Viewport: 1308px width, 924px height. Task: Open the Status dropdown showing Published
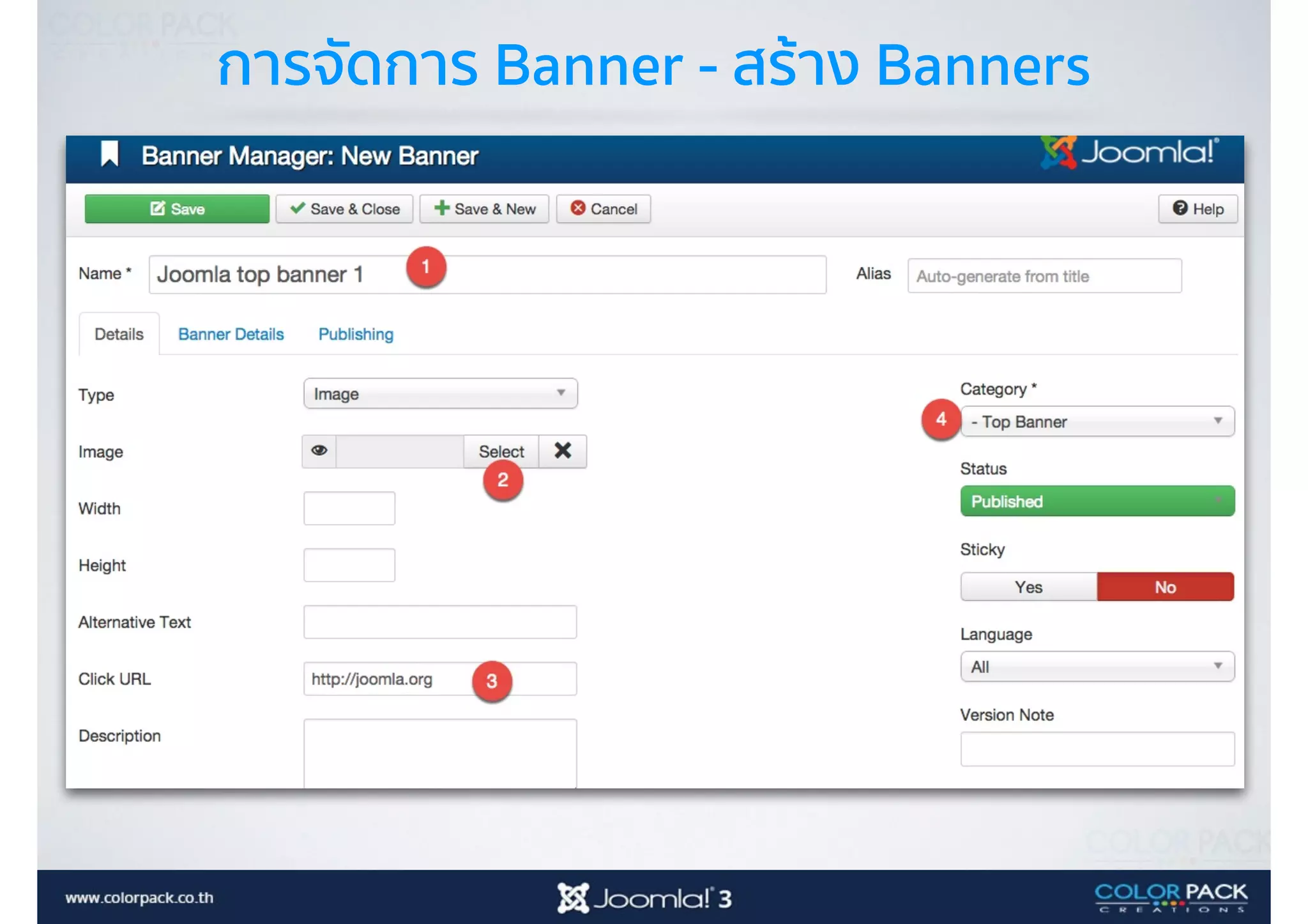click(x=1097, y=501)
